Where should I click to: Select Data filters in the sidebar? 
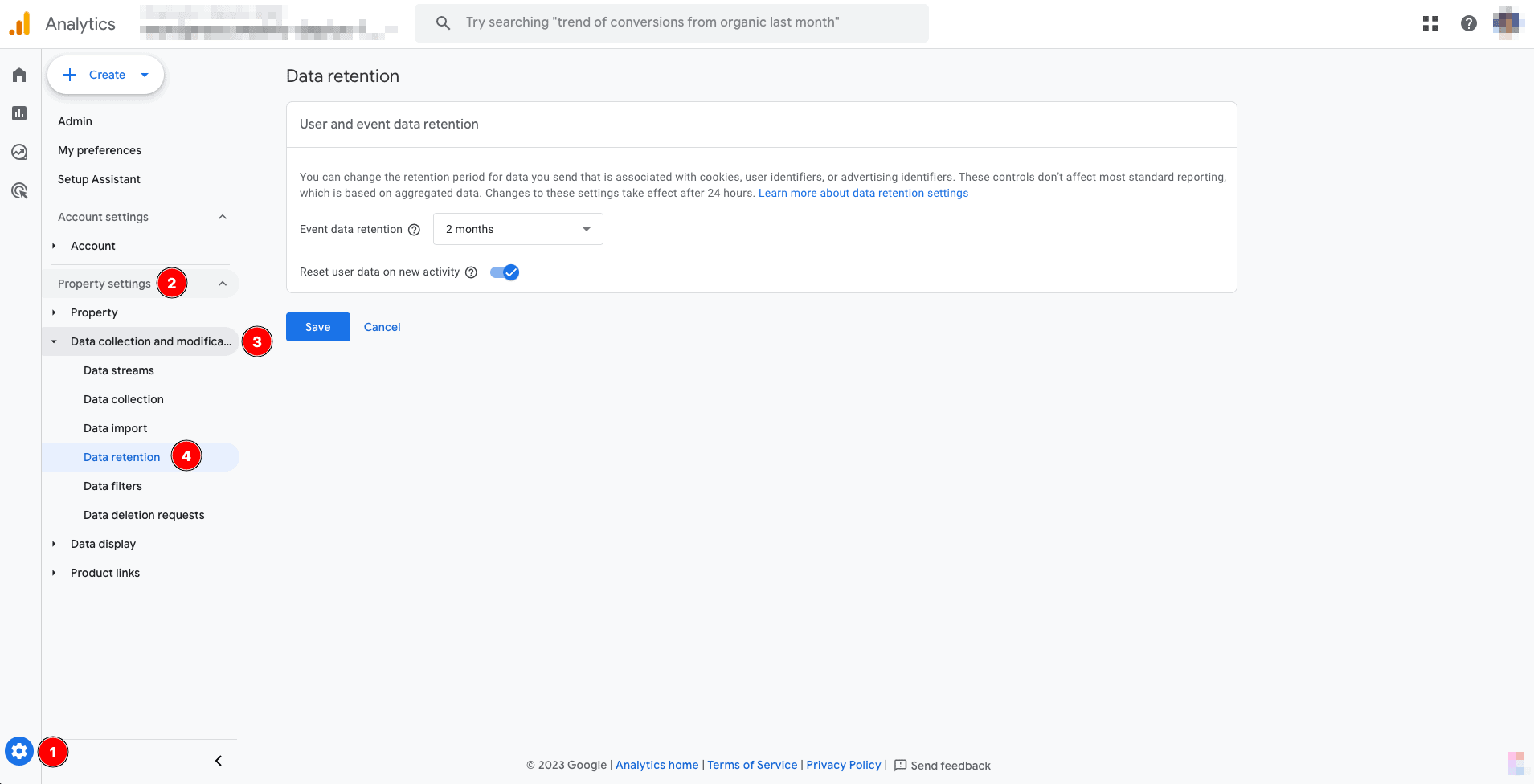point(112,486)
